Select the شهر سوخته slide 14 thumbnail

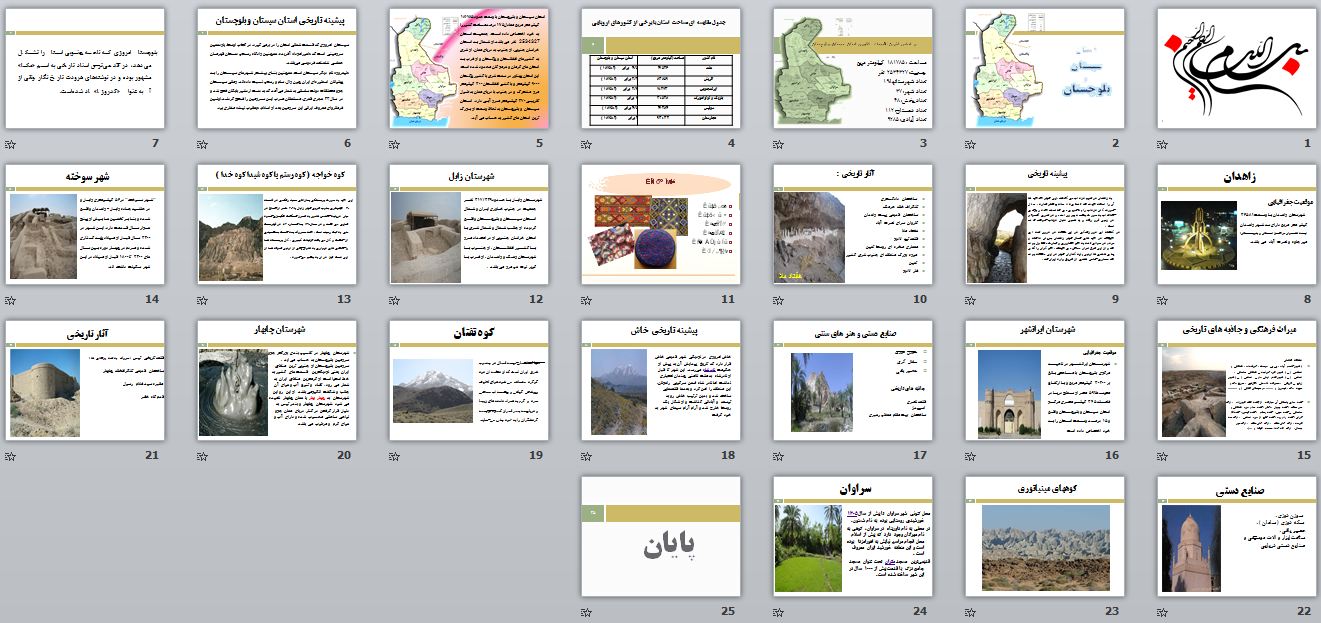coord(85,225)
